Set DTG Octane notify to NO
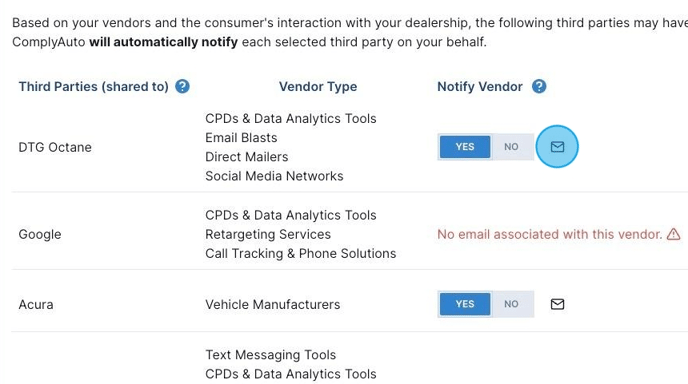 tap(511, 147)
